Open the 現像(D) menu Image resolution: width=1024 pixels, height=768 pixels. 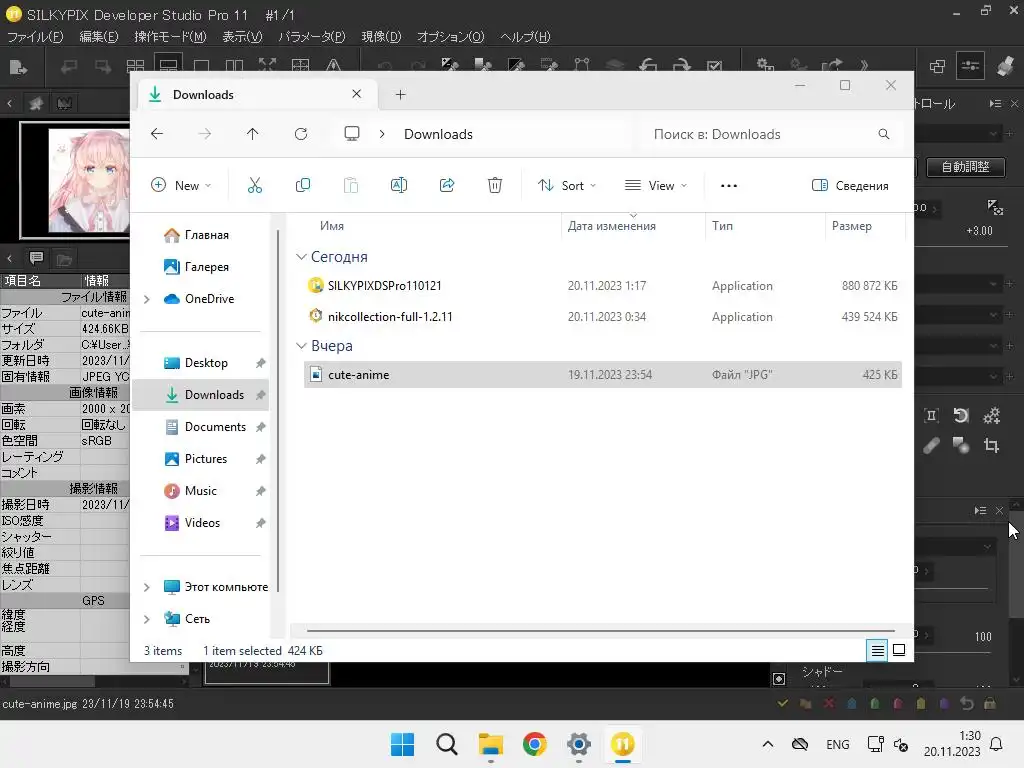pyautogui.click(x=381, y=37)
